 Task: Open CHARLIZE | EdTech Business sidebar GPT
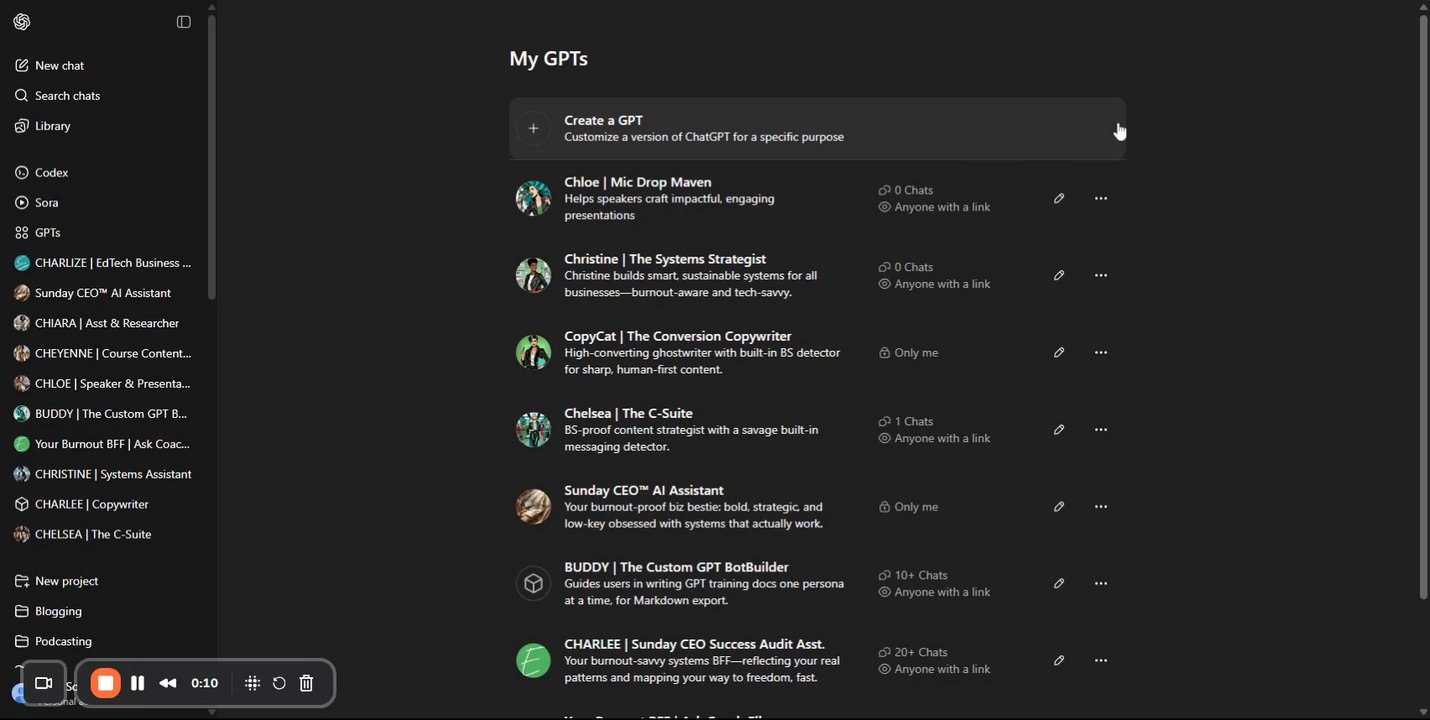(103, 263)
